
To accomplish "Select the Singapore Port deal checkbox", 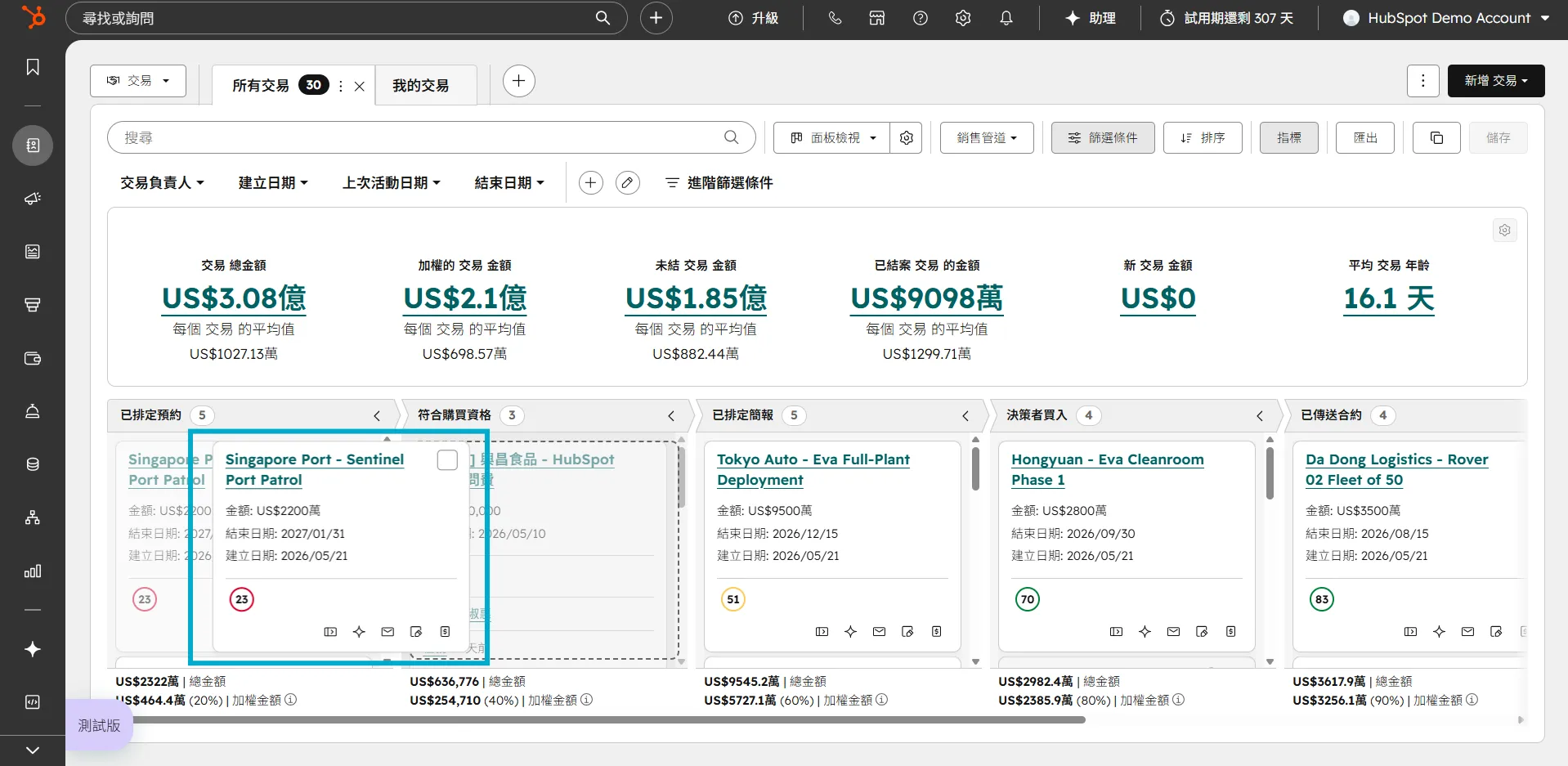I will click(447, 460).
